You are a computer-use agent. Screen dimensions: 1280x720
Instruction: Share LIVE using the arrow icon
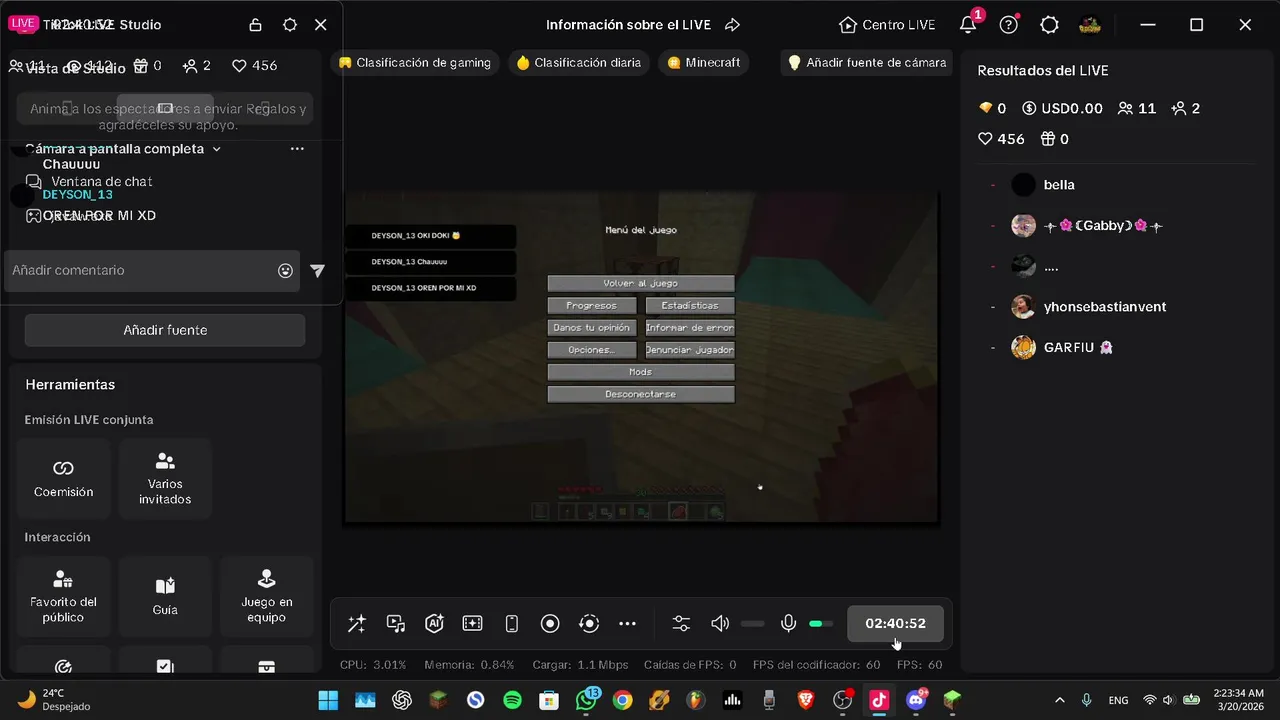click(x=732, y=25)
